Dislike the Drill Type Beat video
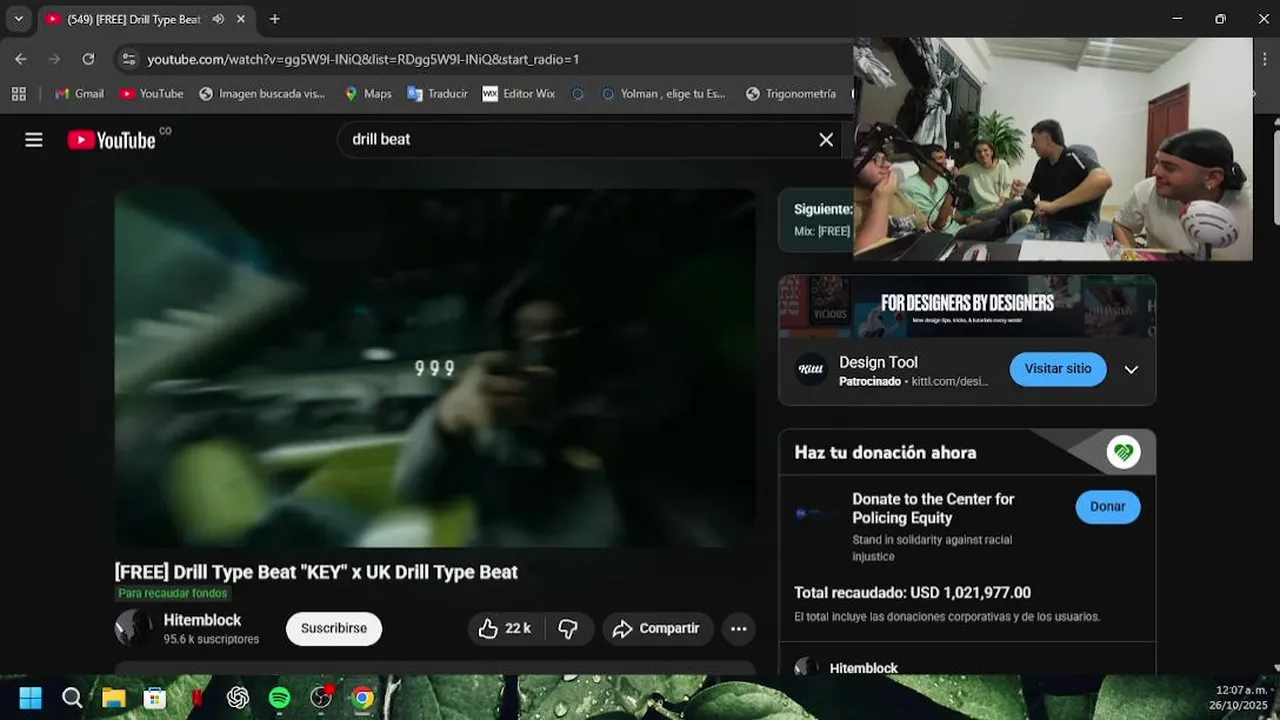Image resolution: width=1280 pixels, height=720 pixels. (x=568, y=628)
